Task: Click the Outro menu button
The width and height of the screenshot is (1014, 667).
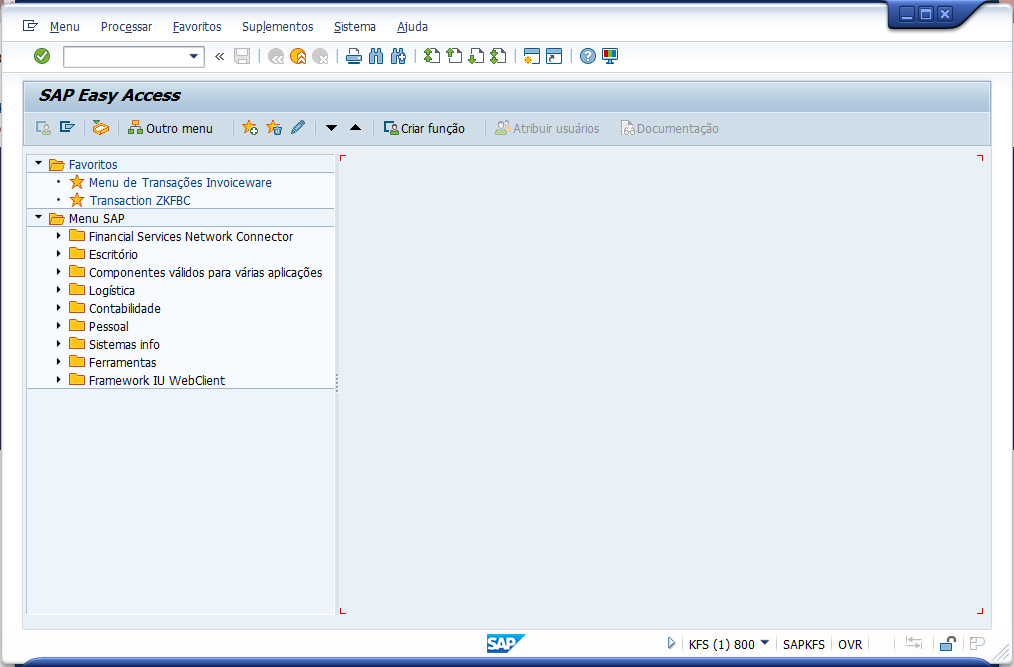Action: (170, 128)
